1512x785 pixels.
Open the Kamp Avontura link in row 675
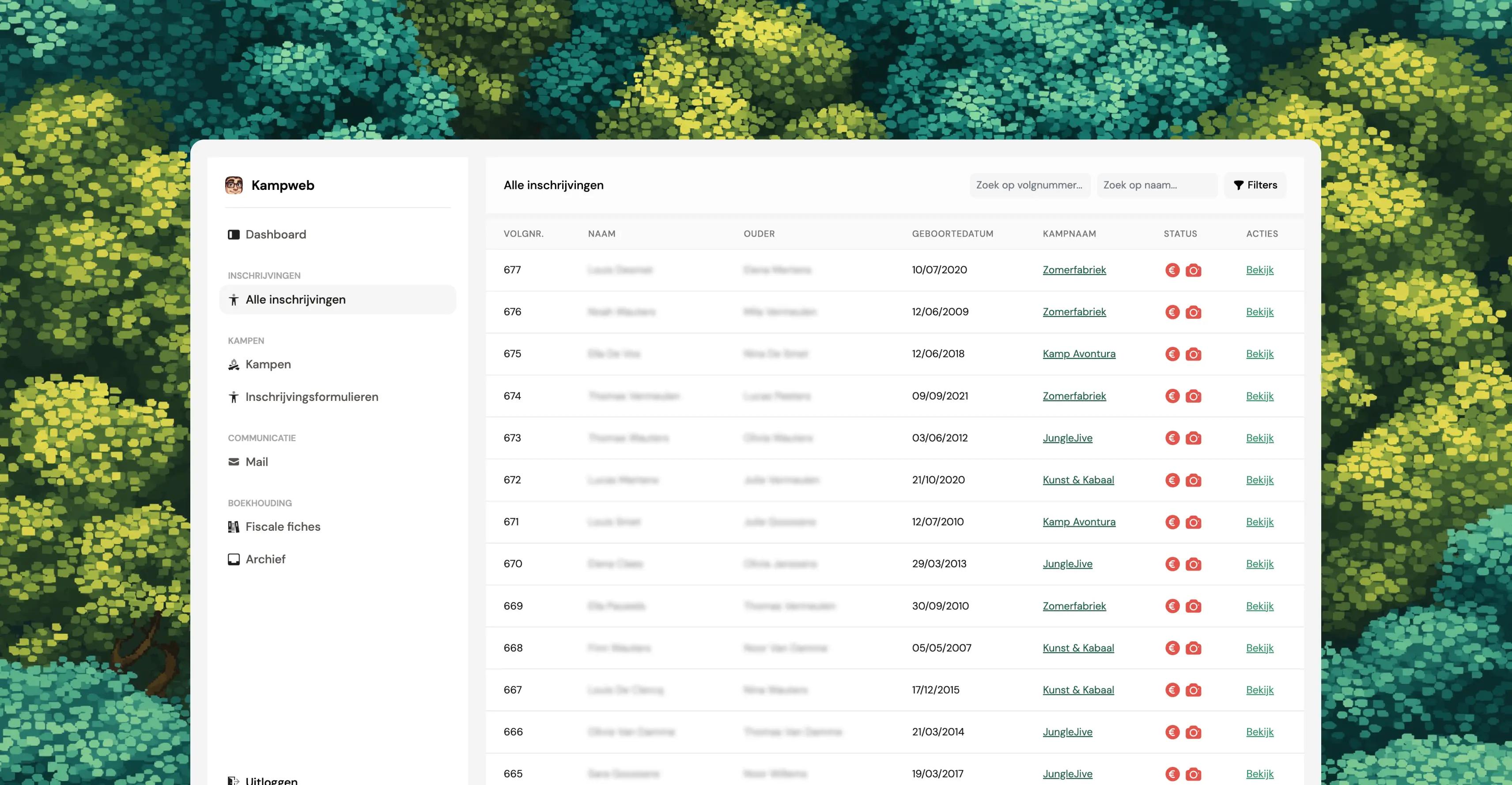[1079, 354]
